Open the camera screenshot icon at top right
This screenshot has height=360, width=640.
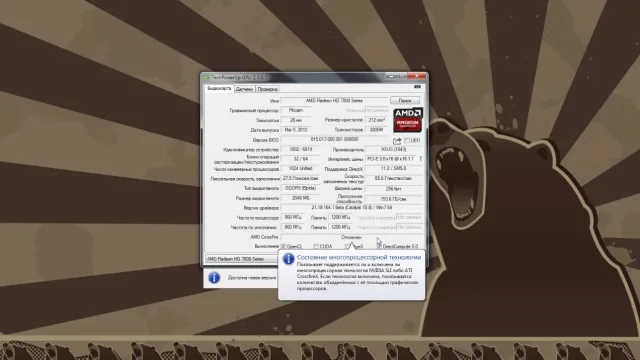tap(417, 87)
